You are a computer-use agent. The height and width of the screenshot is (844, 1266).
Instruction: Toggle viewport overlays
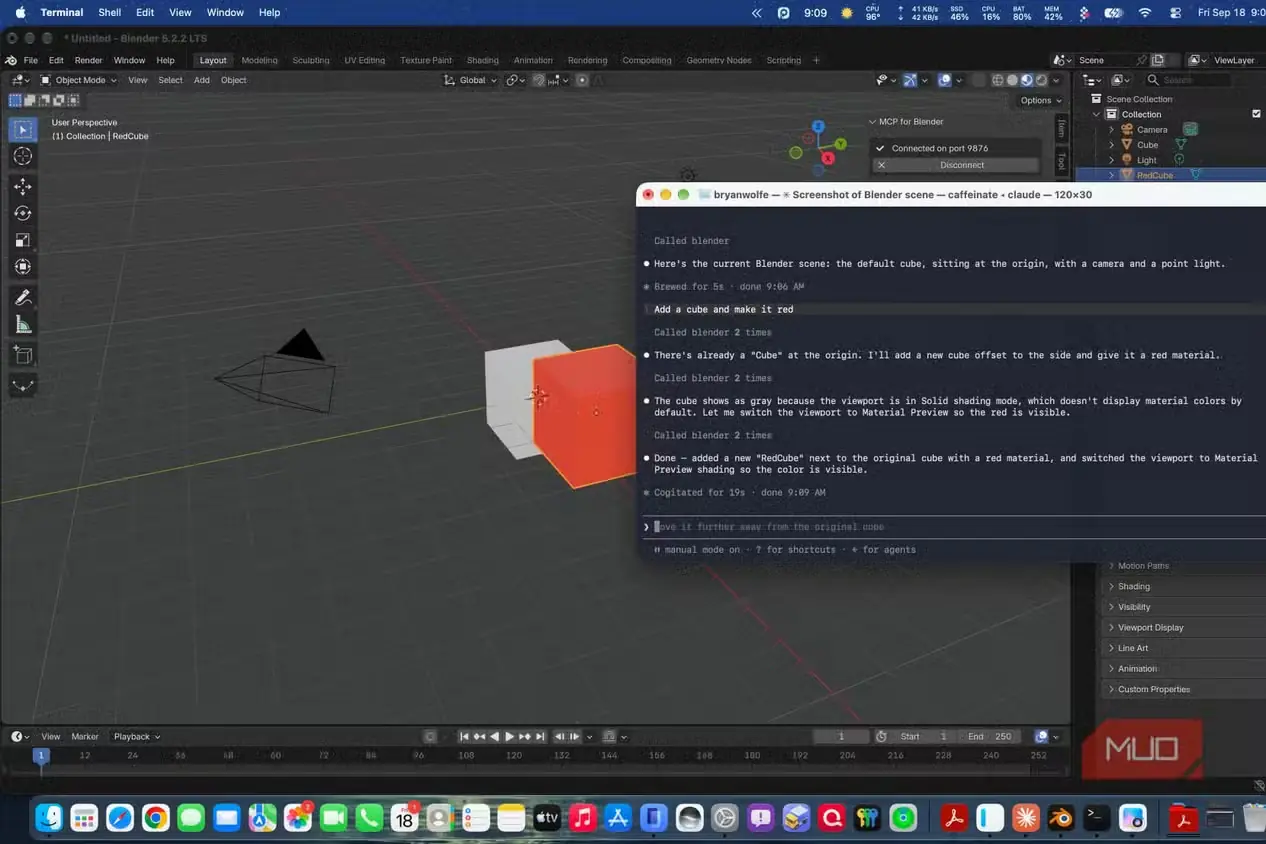pos(945,80)
